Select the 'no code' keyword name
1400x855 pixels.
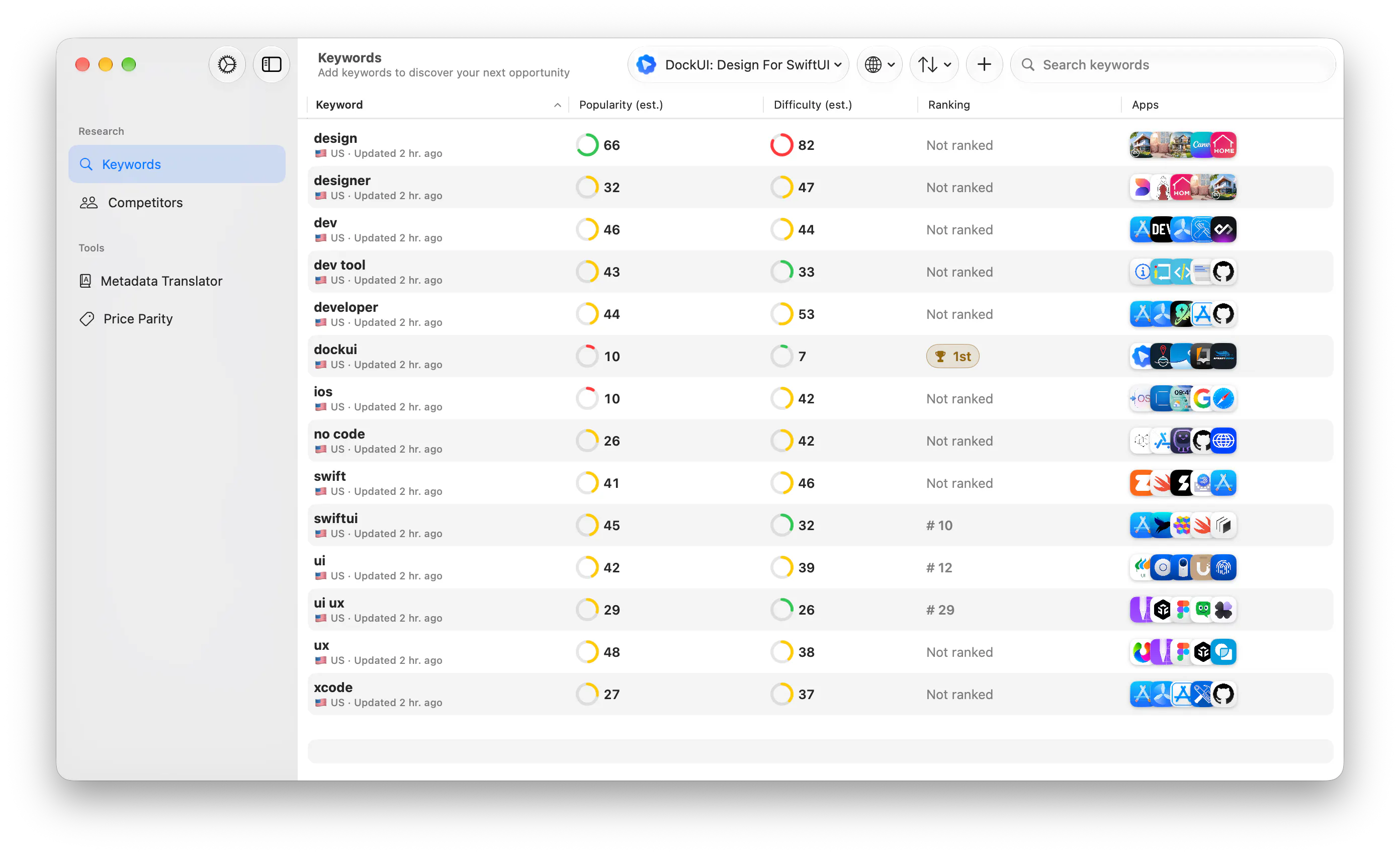click(x=338, y=434)
